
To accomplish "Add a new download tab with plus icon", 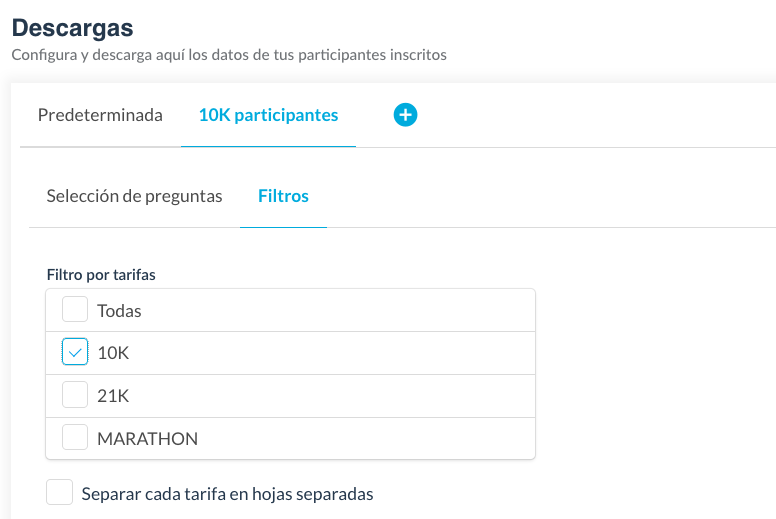I will pos(405,115).
